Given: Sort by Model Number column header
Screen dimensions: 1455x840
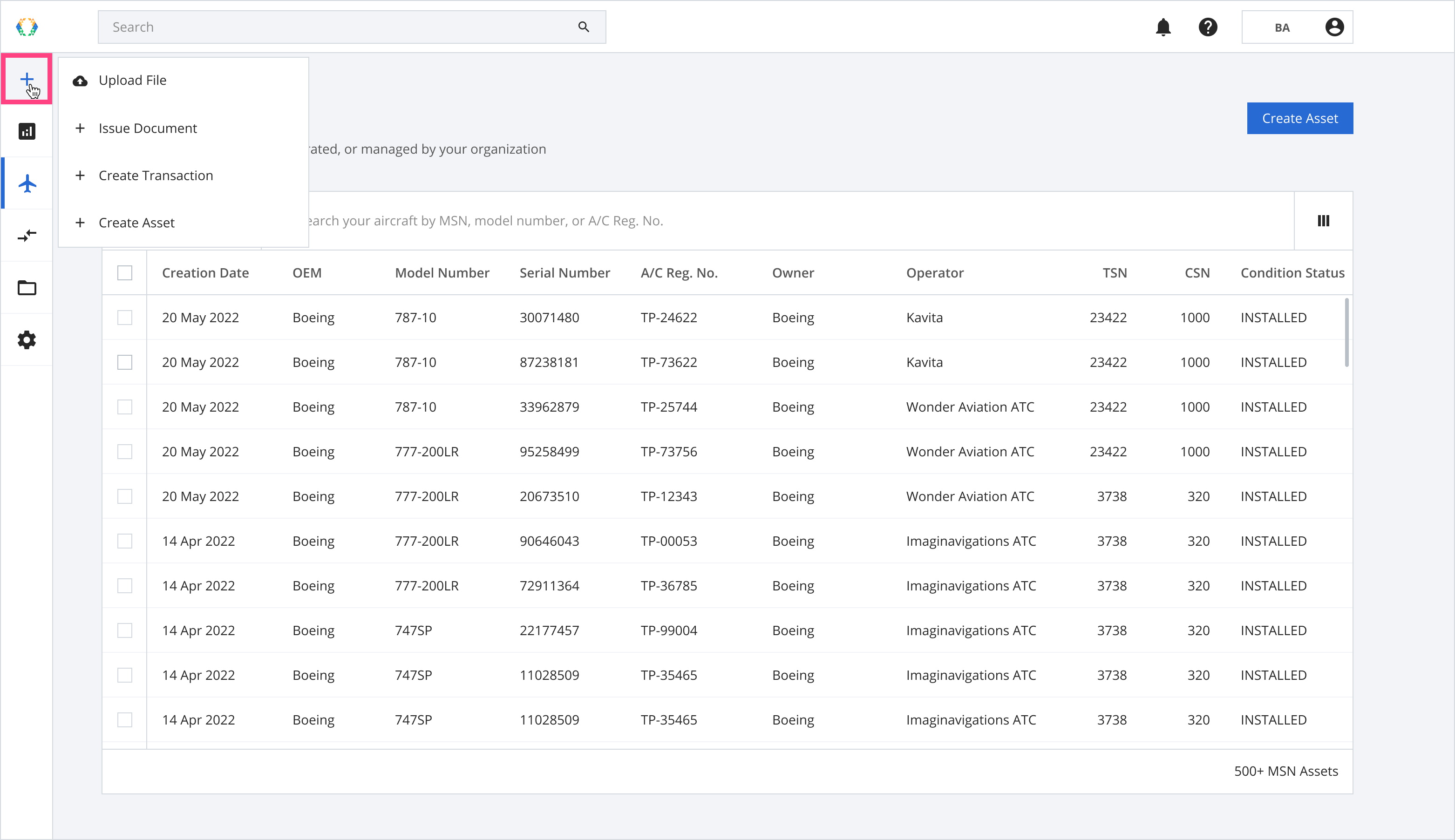Looking at the screenshot, I should point(442,273).
